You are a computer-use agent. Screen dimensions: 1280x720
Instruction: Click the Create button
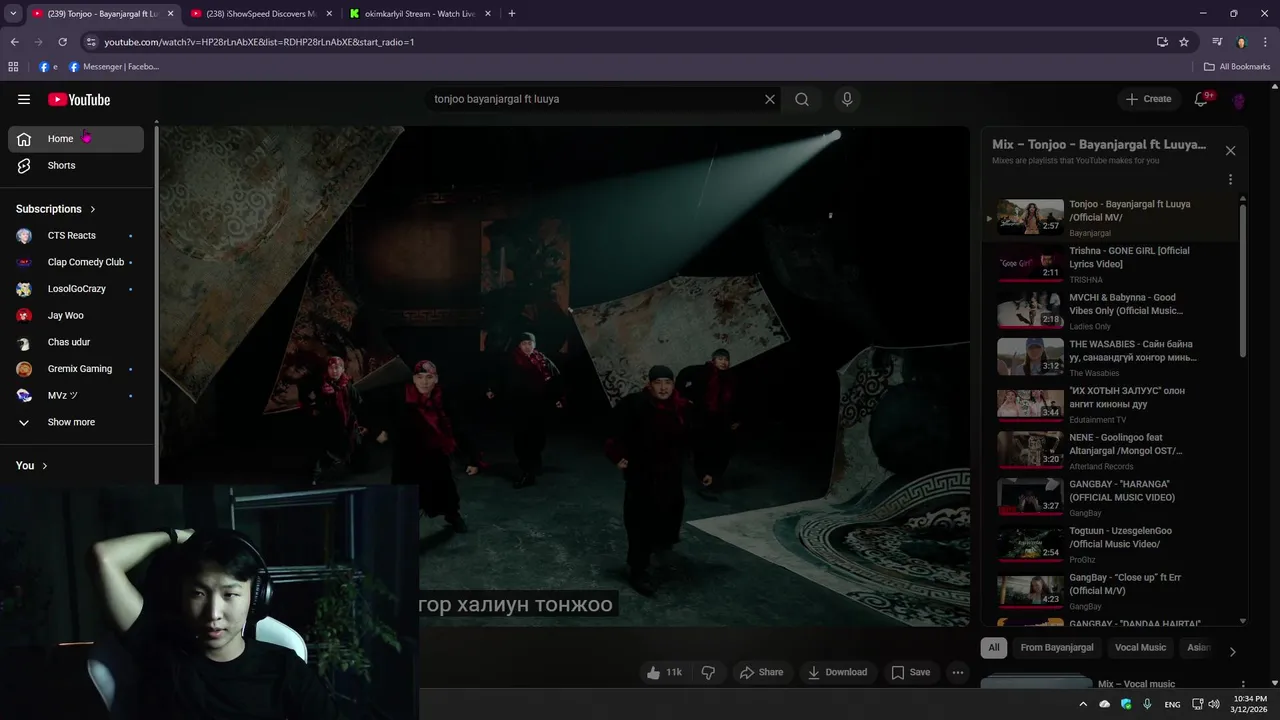[1148, 99]
